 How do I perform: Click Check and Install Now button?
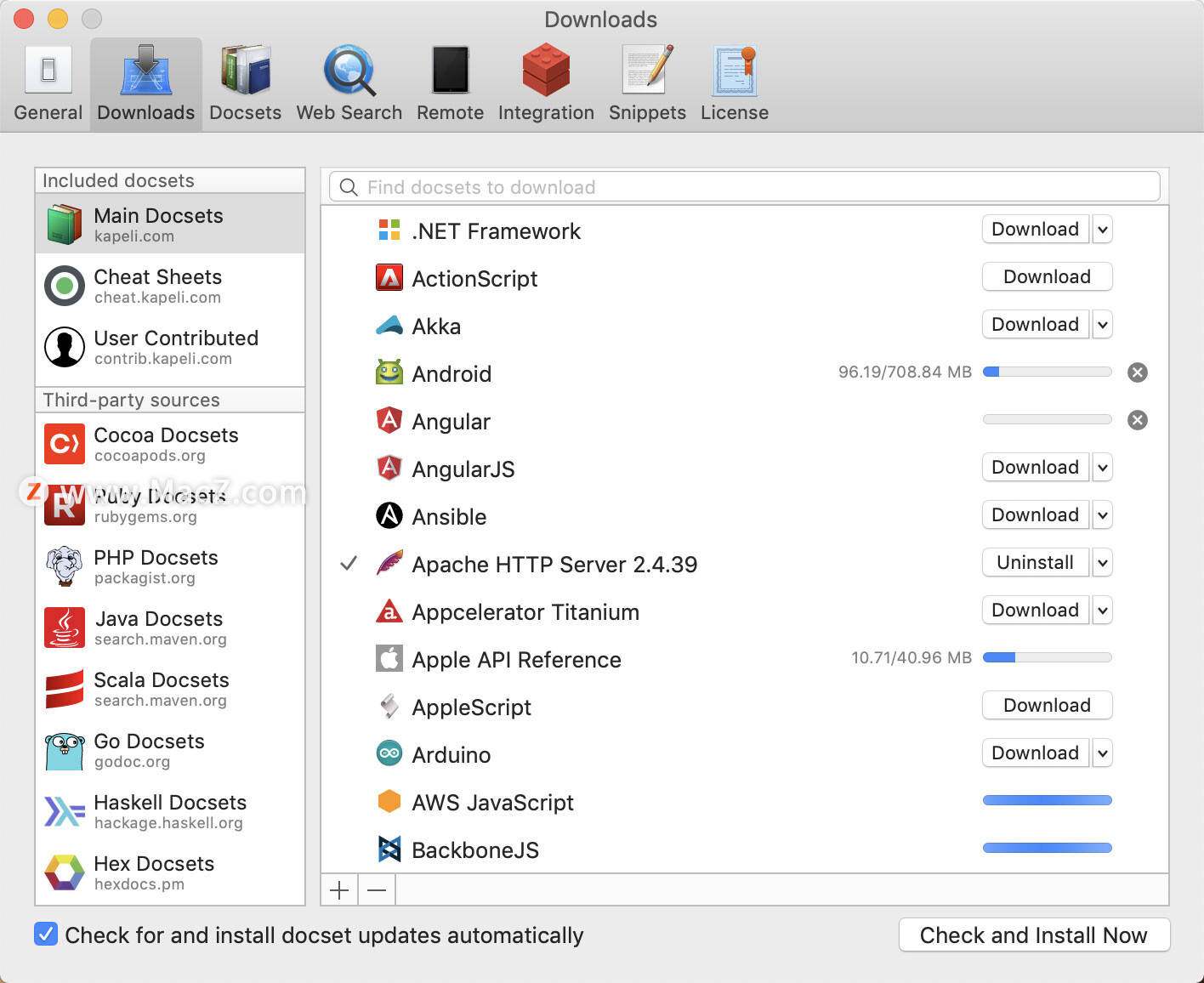point(1034,935)
